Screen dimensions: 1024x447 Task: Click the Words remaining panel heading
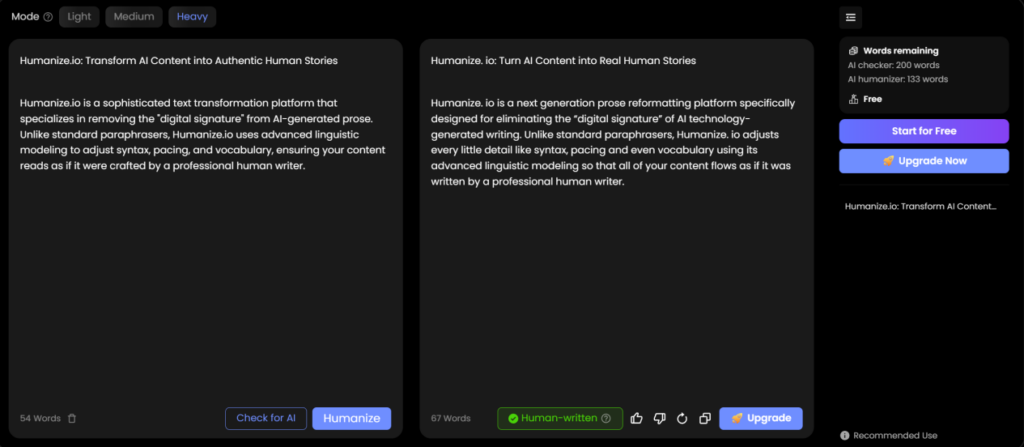900,51
